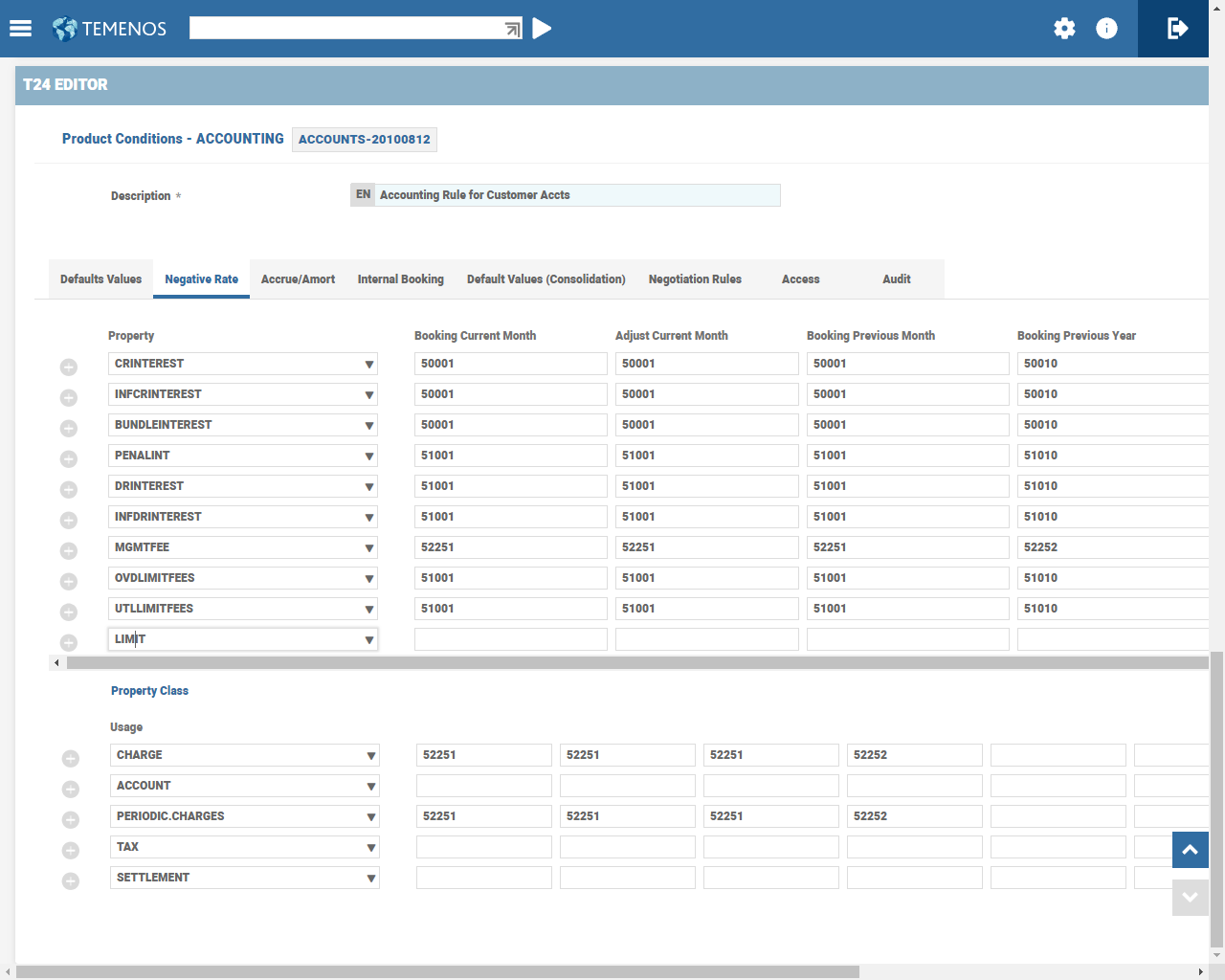Click the expand icon in command box
Screen dimensions: 1225x980
(x=513, y=30)
